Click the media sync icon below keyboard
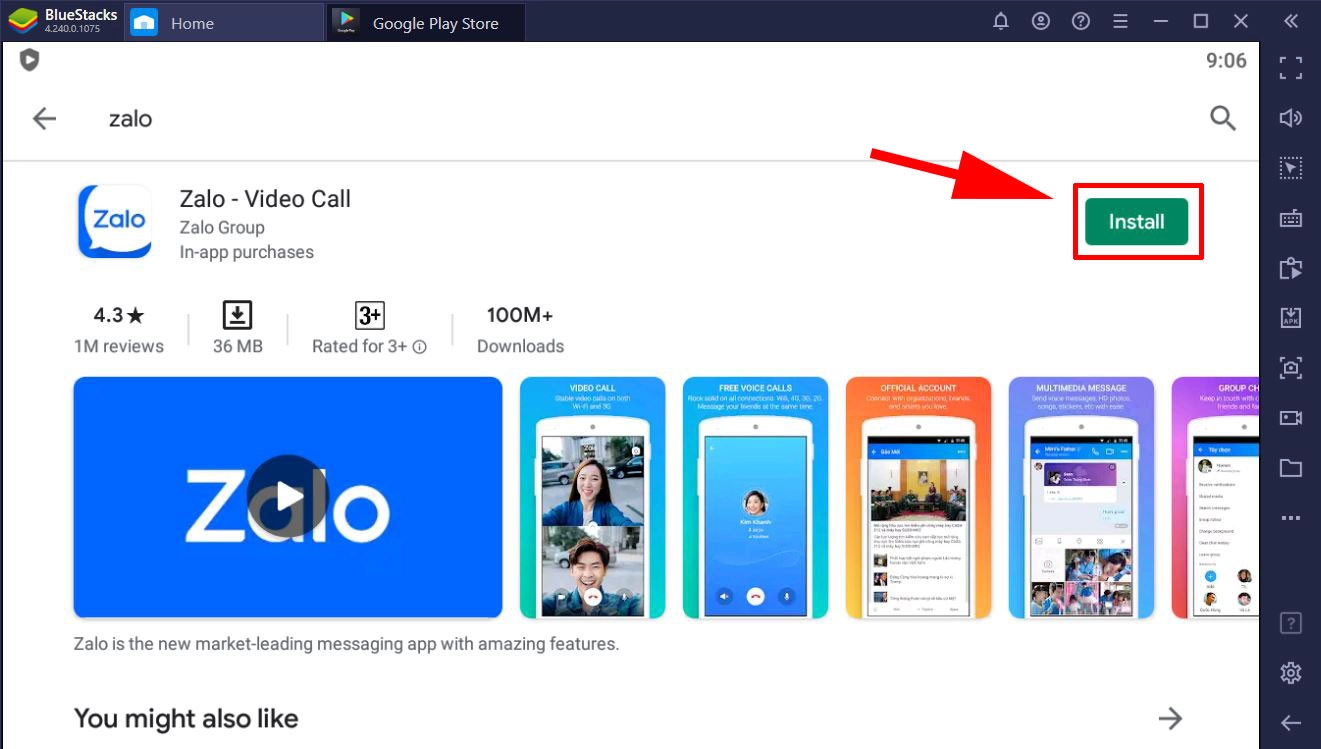This screenshot has width=1321, height=749. click(1291, 268)
